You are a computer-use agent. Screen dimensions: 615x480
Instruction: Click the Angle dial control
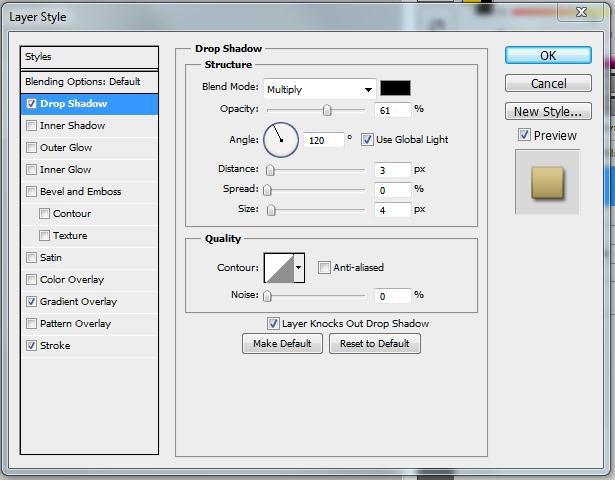(x=281, y=139)
